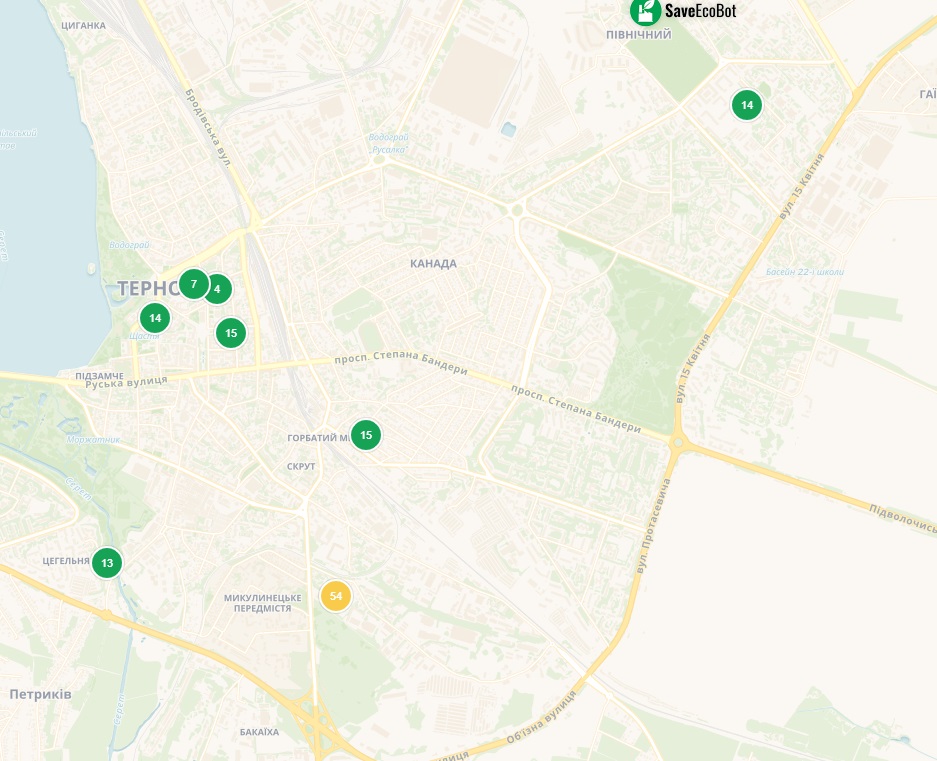Screen dimensions: 937x761
Task: Select the СКРУТ label on the map
Action: [x=301, y=466]
